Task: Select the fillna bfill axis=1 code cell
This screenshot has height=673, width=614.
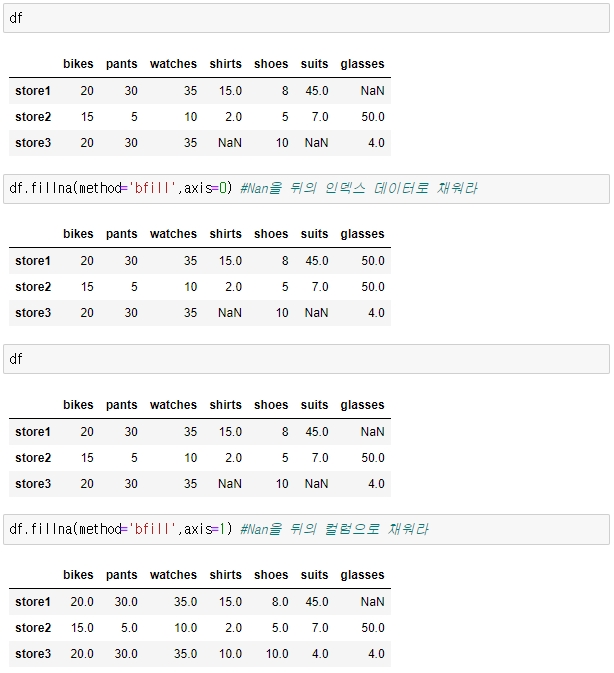Action: (306, 530)
